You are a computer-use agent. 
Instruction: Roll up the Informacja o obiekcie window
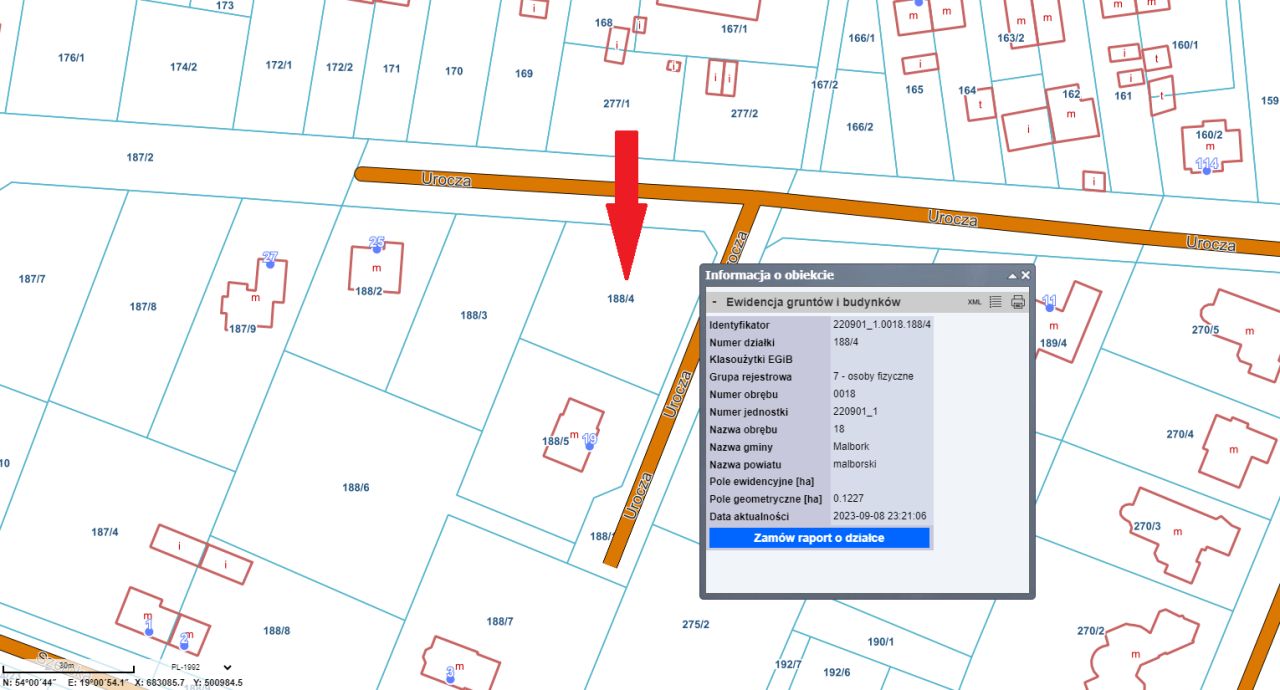tap(1012, 275)
